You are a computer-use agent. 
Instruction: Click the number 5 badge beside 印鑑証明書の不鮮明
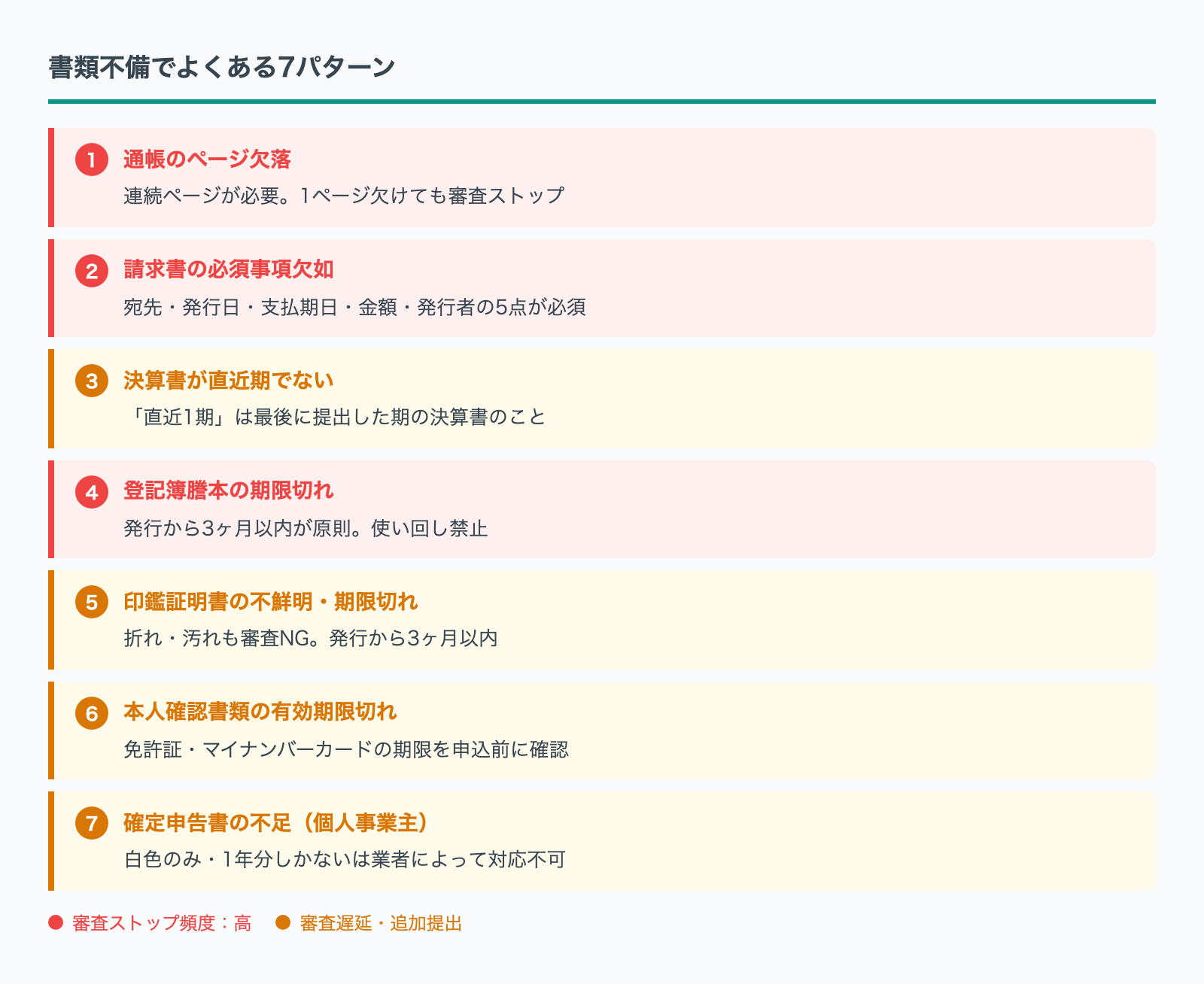[x=92, y=603]
